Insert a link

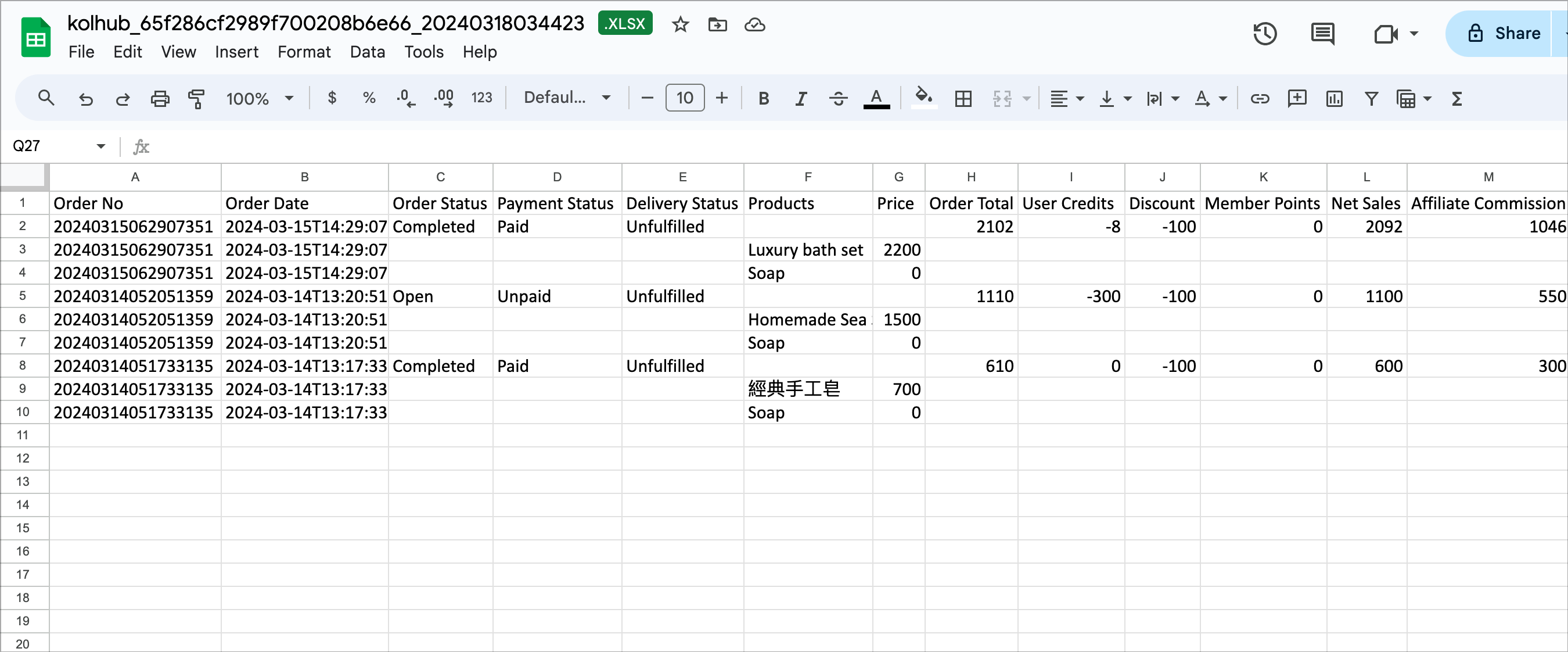[x=1260, y=98]
